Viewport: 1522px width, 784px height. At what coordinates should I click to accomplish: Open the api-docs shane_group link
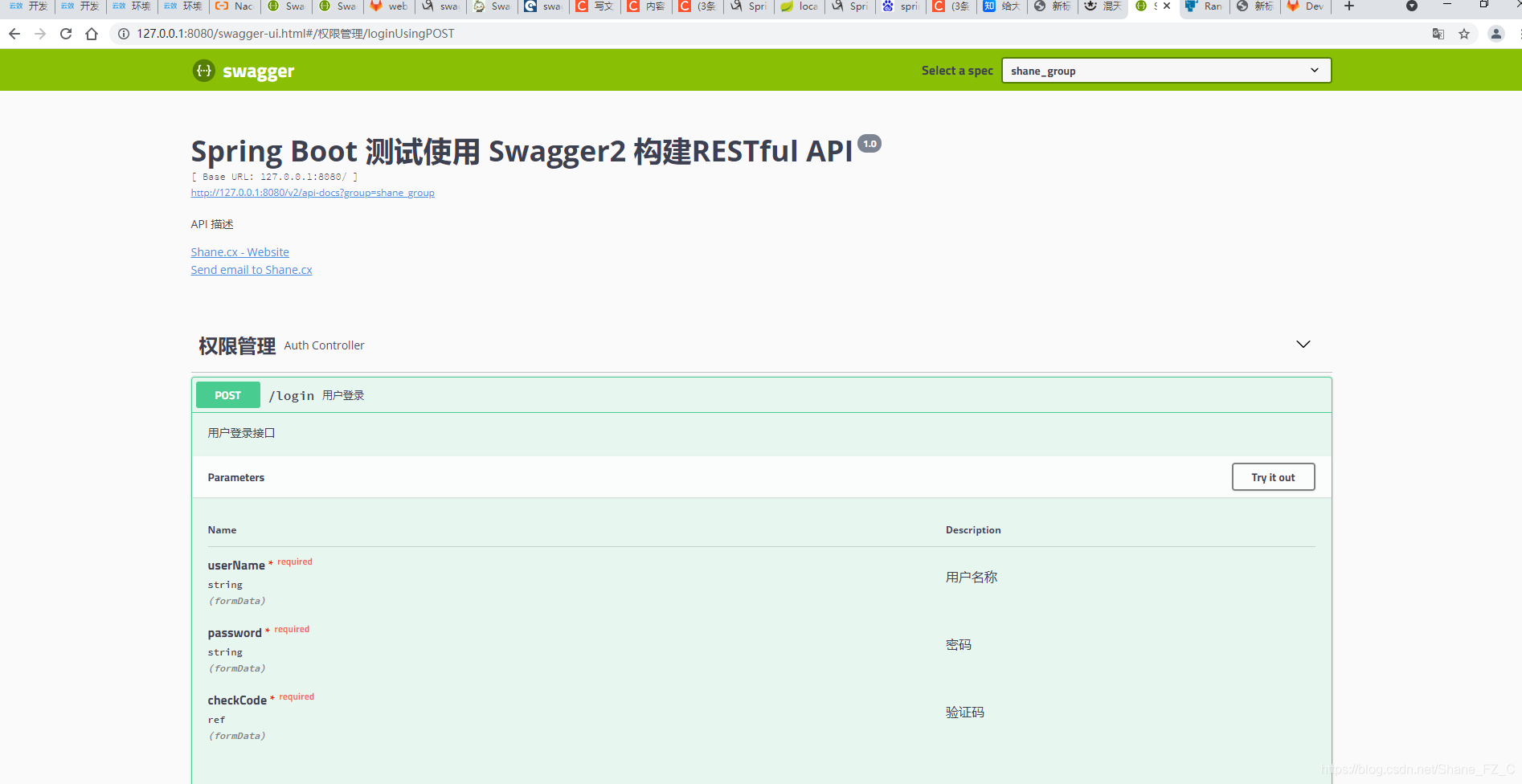tap(313, 193)
